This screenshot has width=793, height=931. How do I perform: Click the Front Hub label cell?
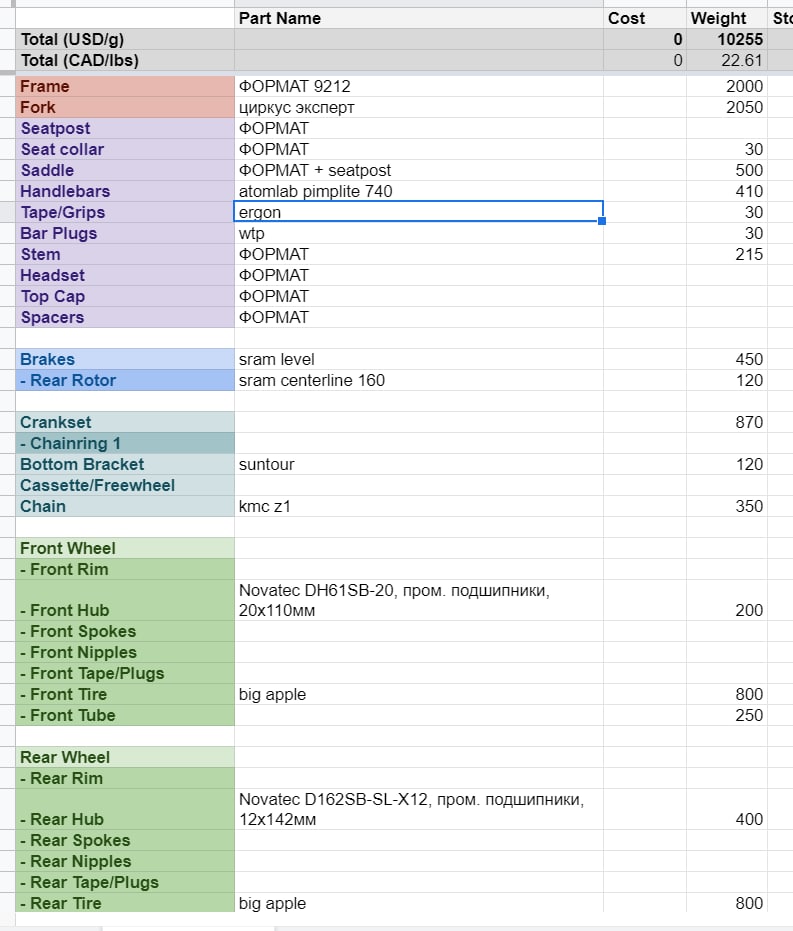[125, 600]
